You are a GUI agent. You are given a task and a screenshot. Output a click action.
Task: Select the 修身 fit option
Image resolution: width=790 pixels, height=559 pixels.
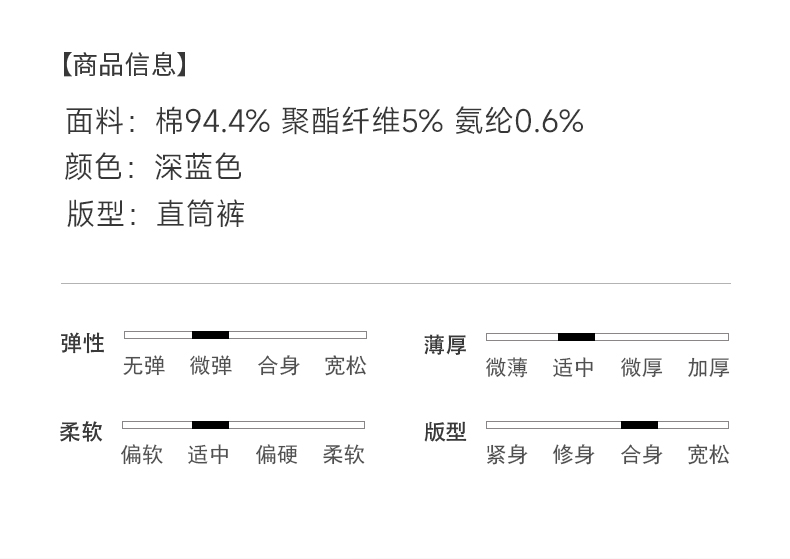point(574,455)
